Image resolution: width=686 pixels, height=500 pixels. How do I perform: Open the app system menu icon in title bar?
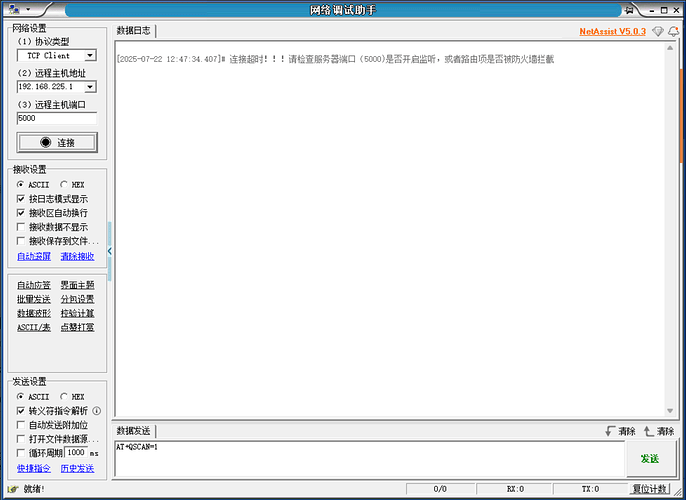tap(14, 9)
